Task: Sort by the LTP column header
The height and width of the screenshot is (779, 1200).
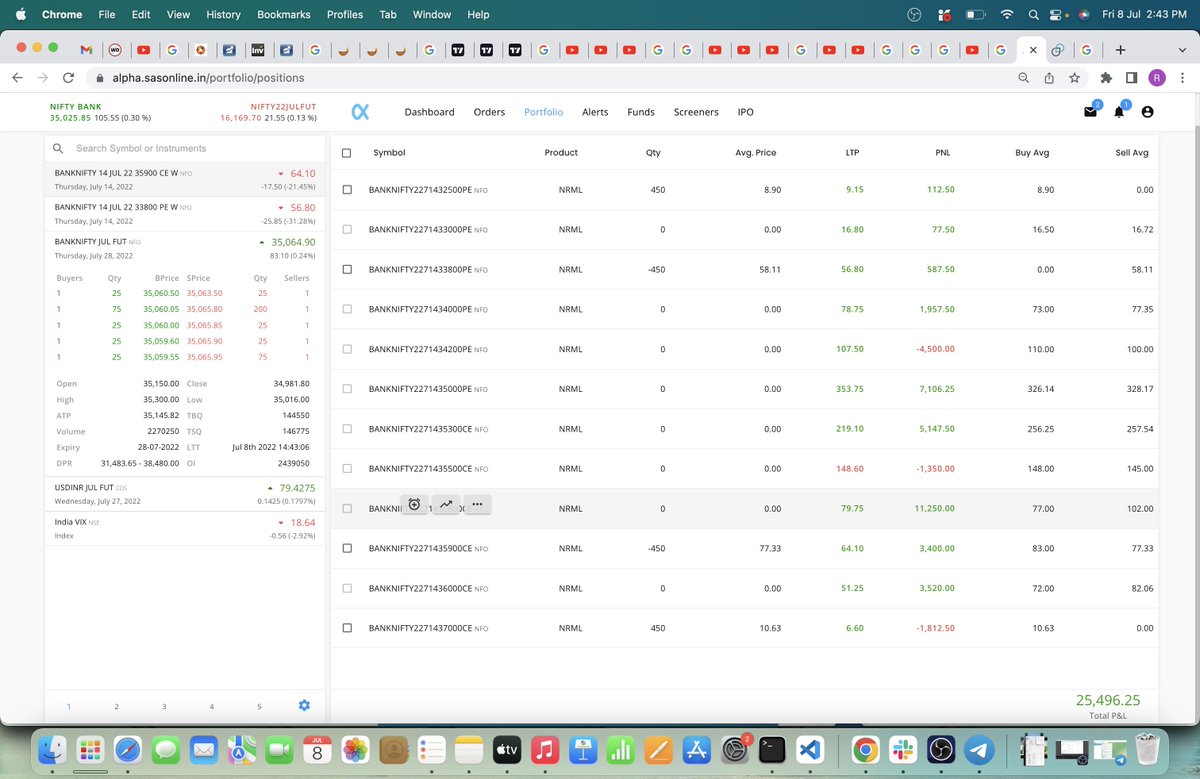Action: click(851, 153)
